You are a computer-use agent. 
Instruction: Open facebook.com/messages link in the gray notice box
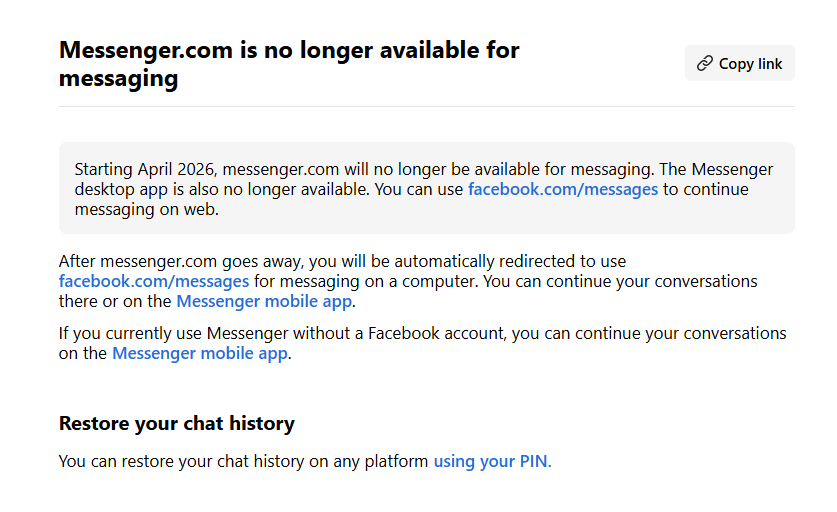point(562,189)
